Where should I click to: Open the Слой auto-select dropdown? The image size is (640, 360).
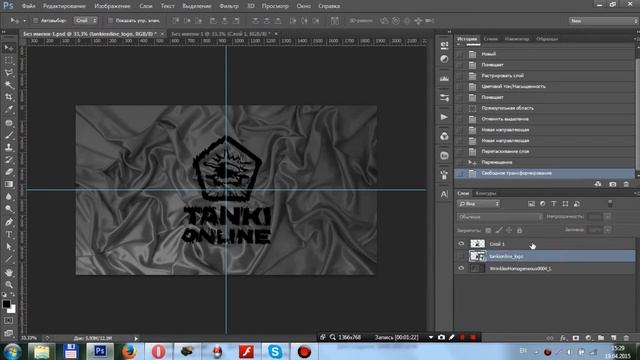85,20
